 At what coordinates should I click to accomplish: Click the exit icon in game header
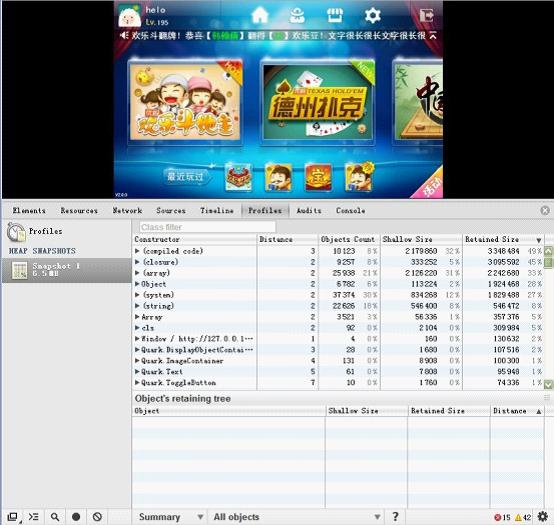426,16
